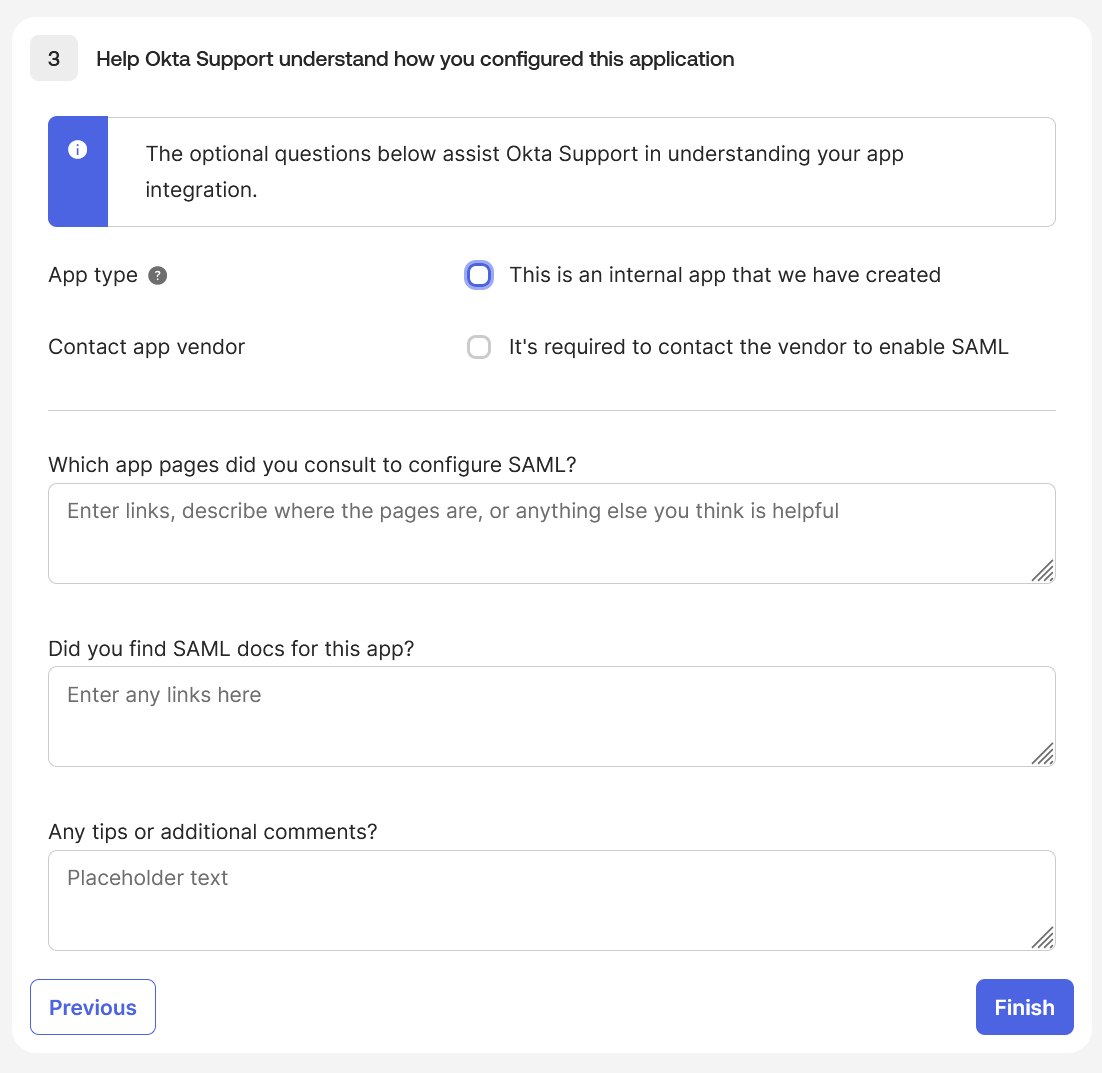
Task: Click the 'Enter any links here' textarea
Action: click(550, 716)
